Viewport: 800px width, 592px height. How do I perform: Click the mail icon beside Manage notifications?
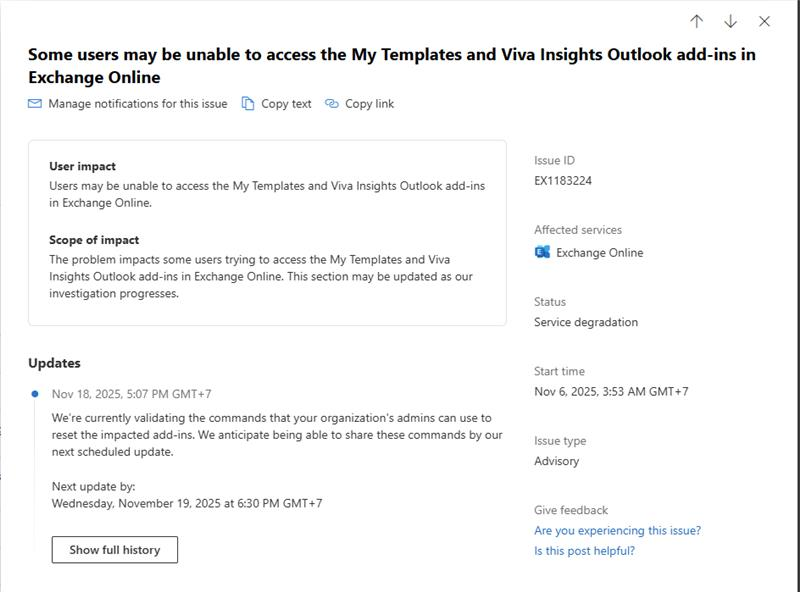tap(33, 103)
